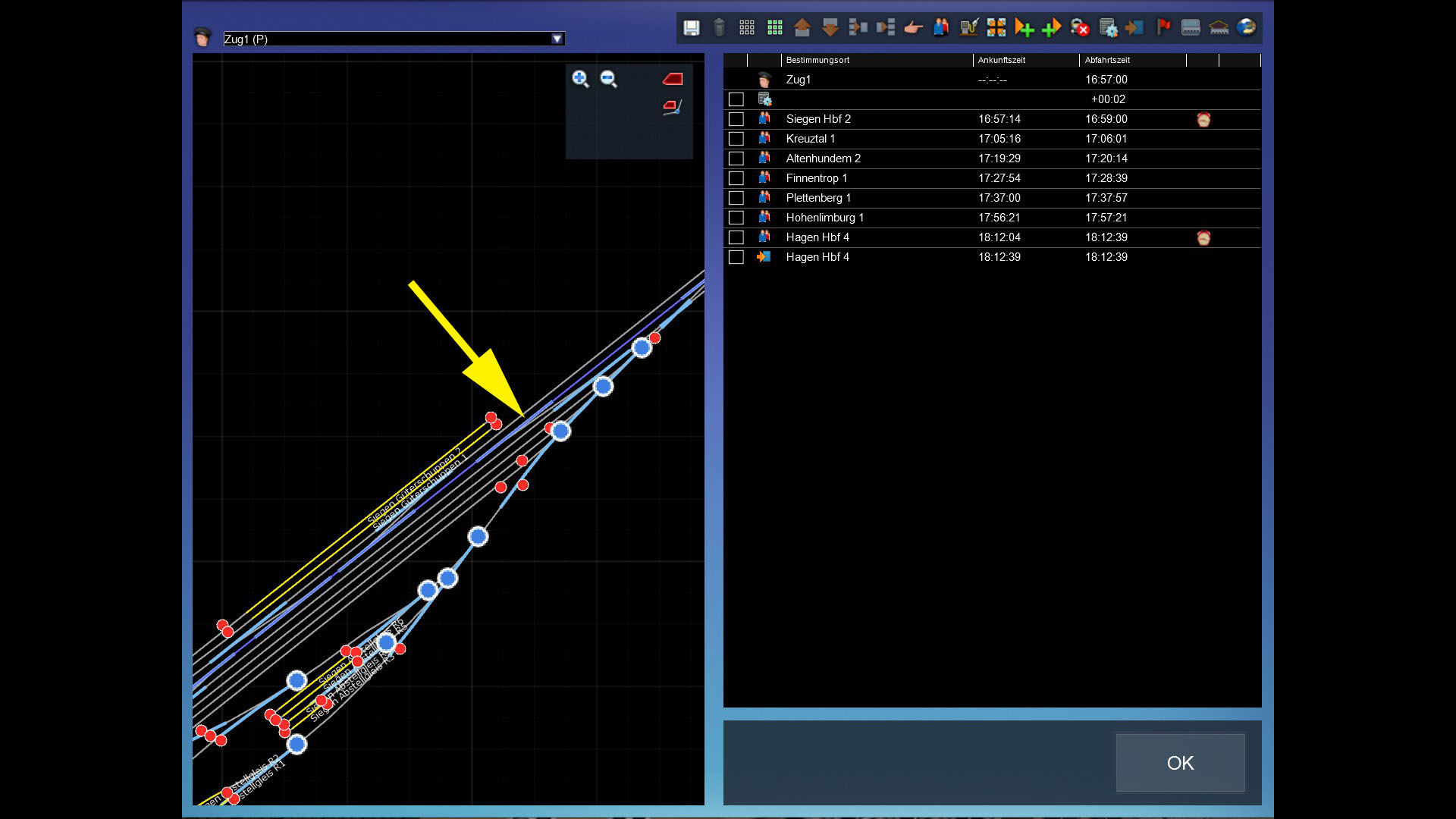Zoom in on the track map

[581, 79]
